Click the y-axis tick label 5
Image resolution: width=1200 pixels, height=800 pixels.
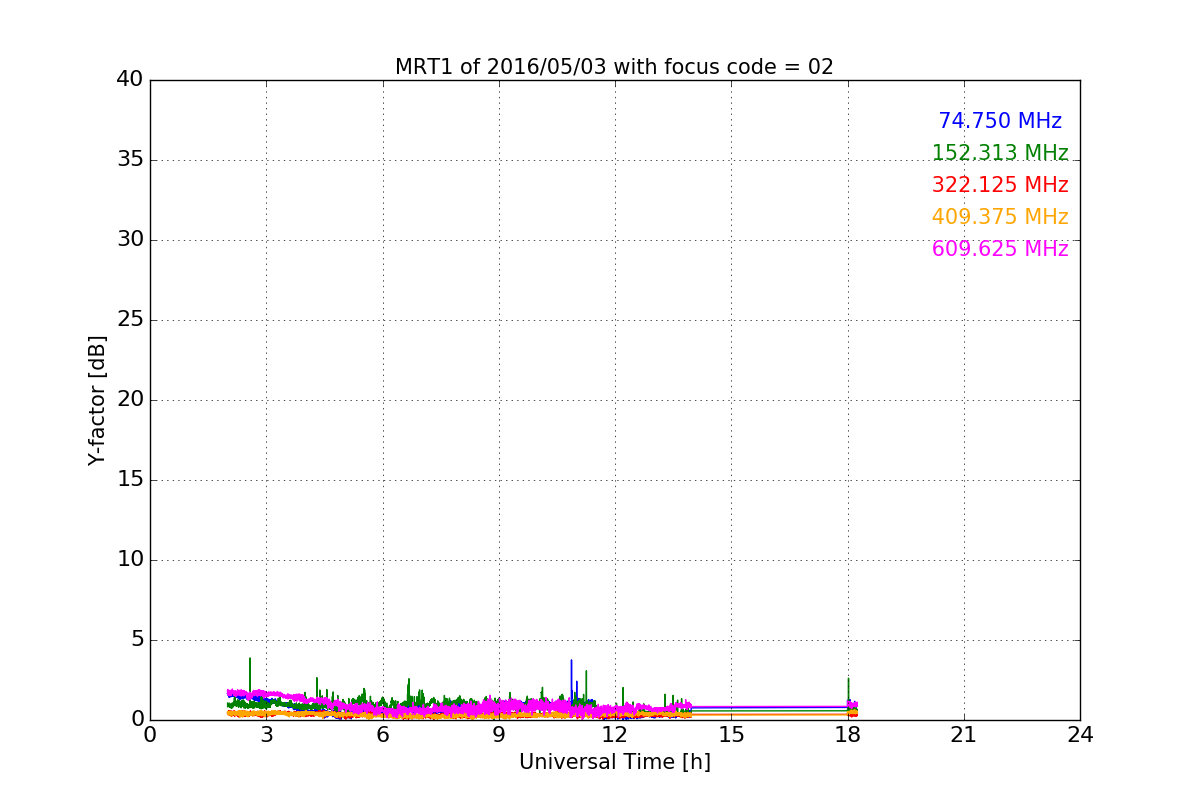[x=136, y=640]
